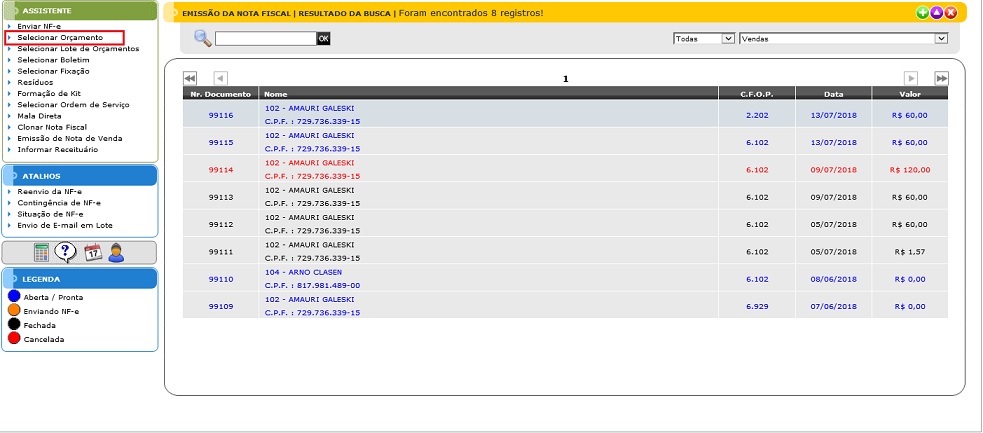Click the user profile icon
Screen dimensions: 983x433
117,252
